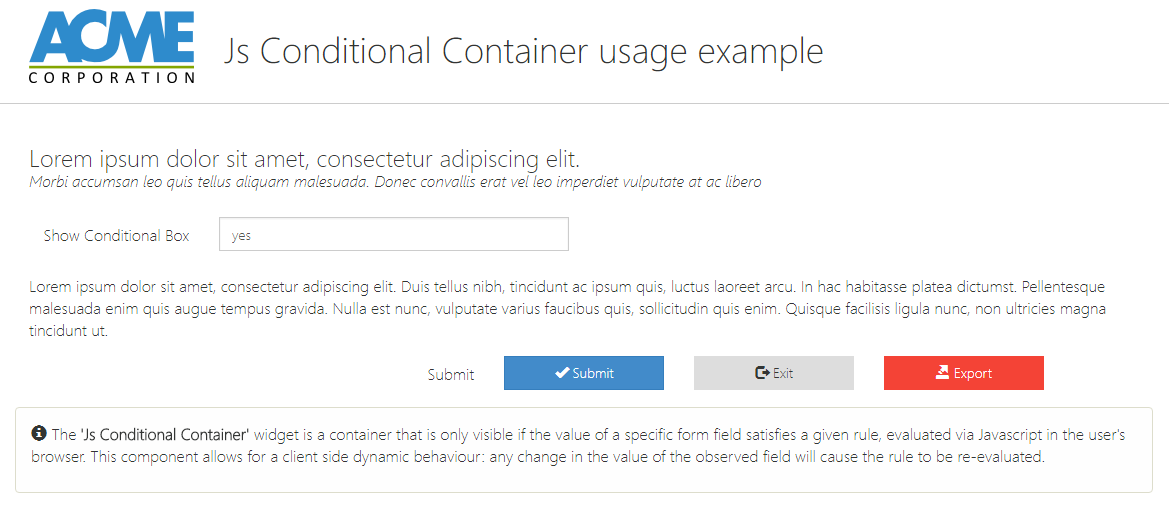Click the 'Export' text on the red button
Viewport: 1171px width, 517px height.
(973, 374)
